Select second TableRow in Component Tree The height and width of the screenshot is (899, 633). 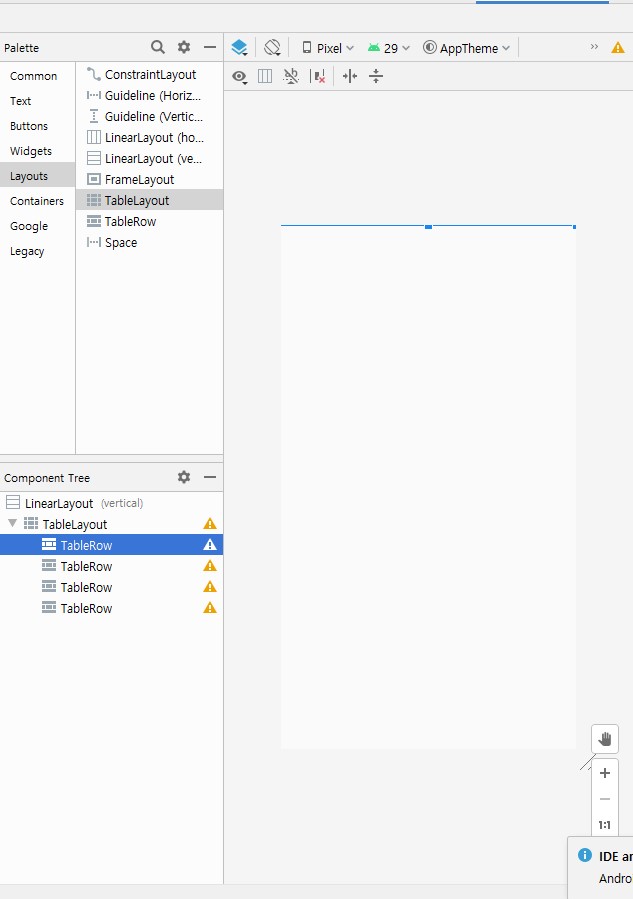111,566
